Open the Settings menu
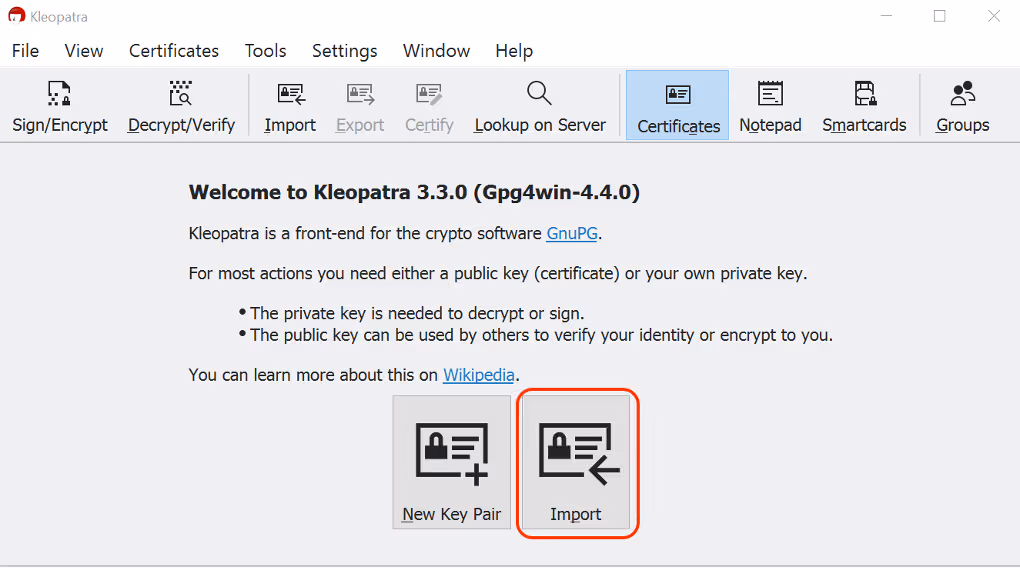This screenshot has height=568, width=1020. (x=345, y=51)
